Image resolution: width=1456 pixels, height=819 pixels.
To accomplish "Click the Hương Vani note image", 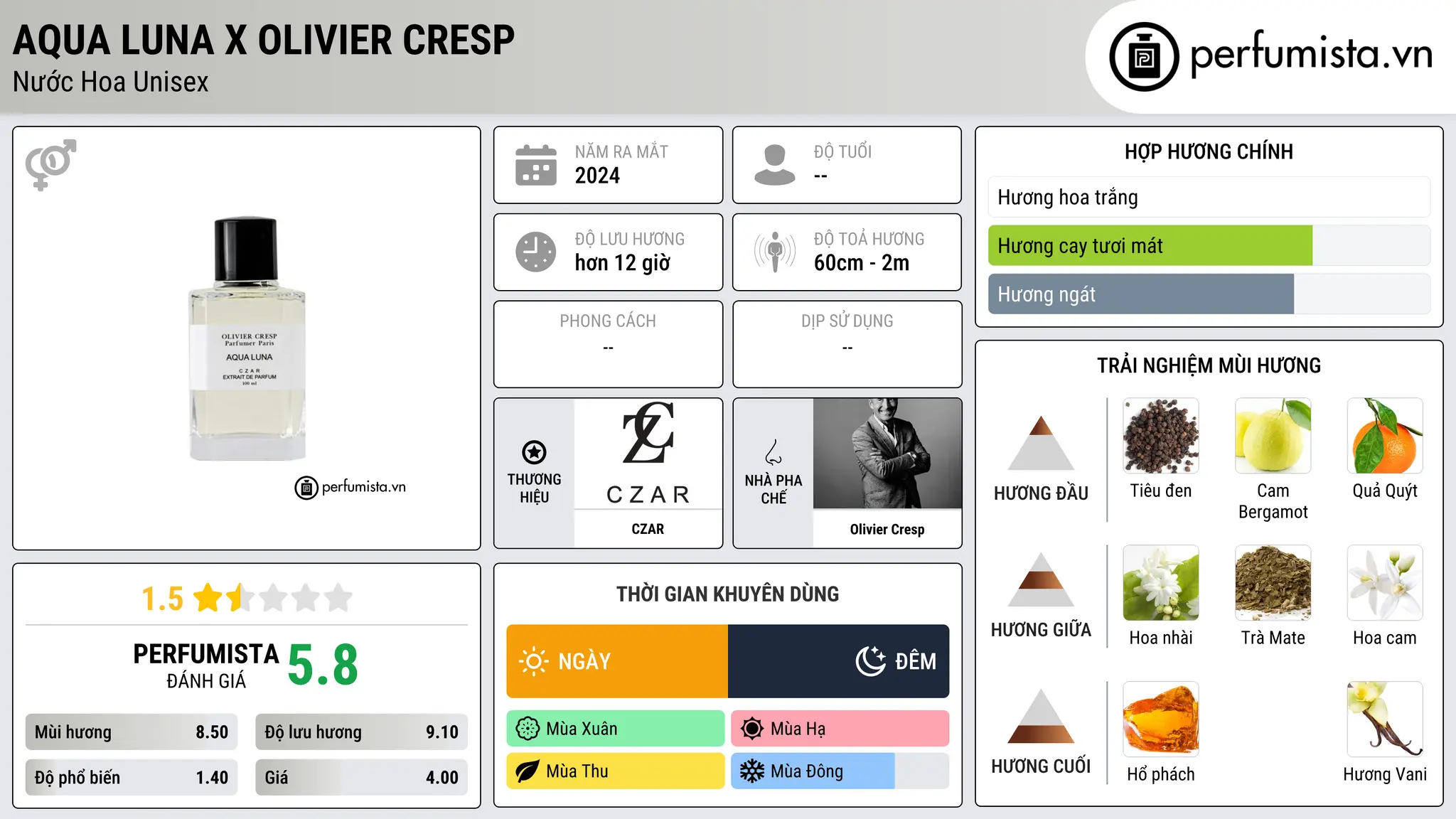I will coord(1385,719).
